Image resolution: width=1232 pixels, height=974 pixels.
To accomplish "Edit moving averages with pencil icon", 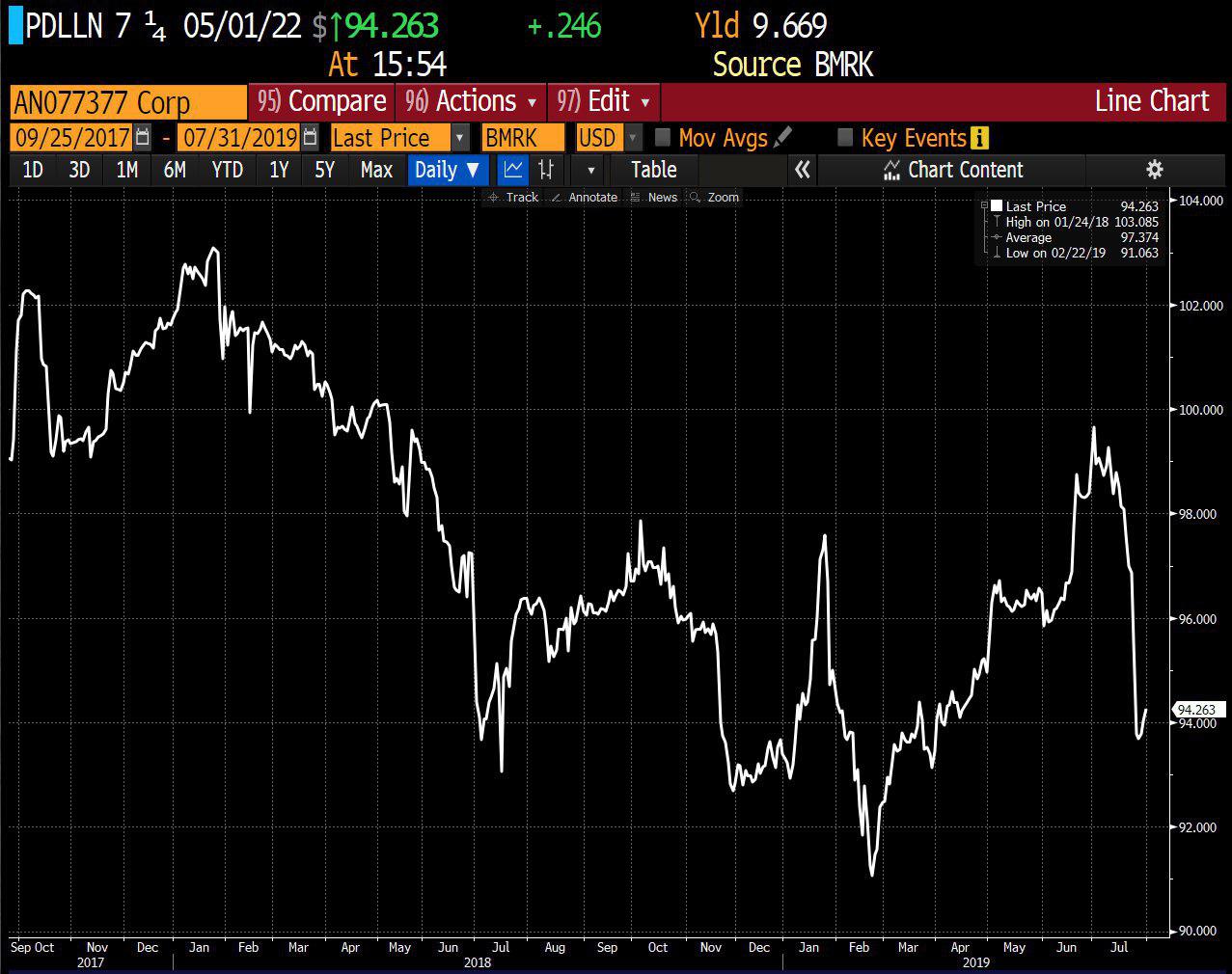I will pyautogui.click(x=783, y=138).
